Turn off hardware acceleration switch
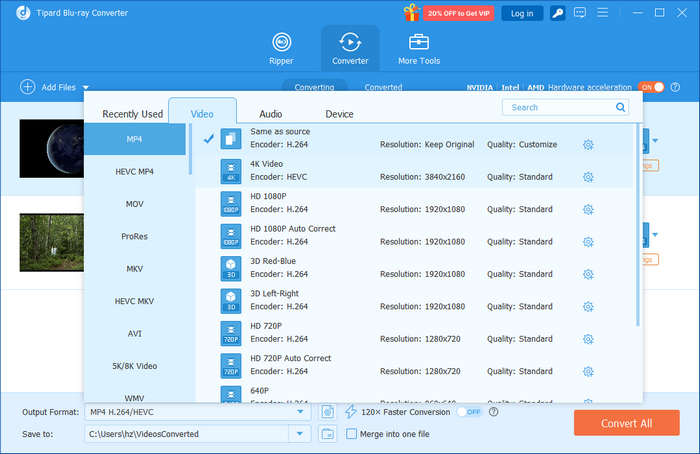Viewport: 700px width, 454px height. [651, 87]
